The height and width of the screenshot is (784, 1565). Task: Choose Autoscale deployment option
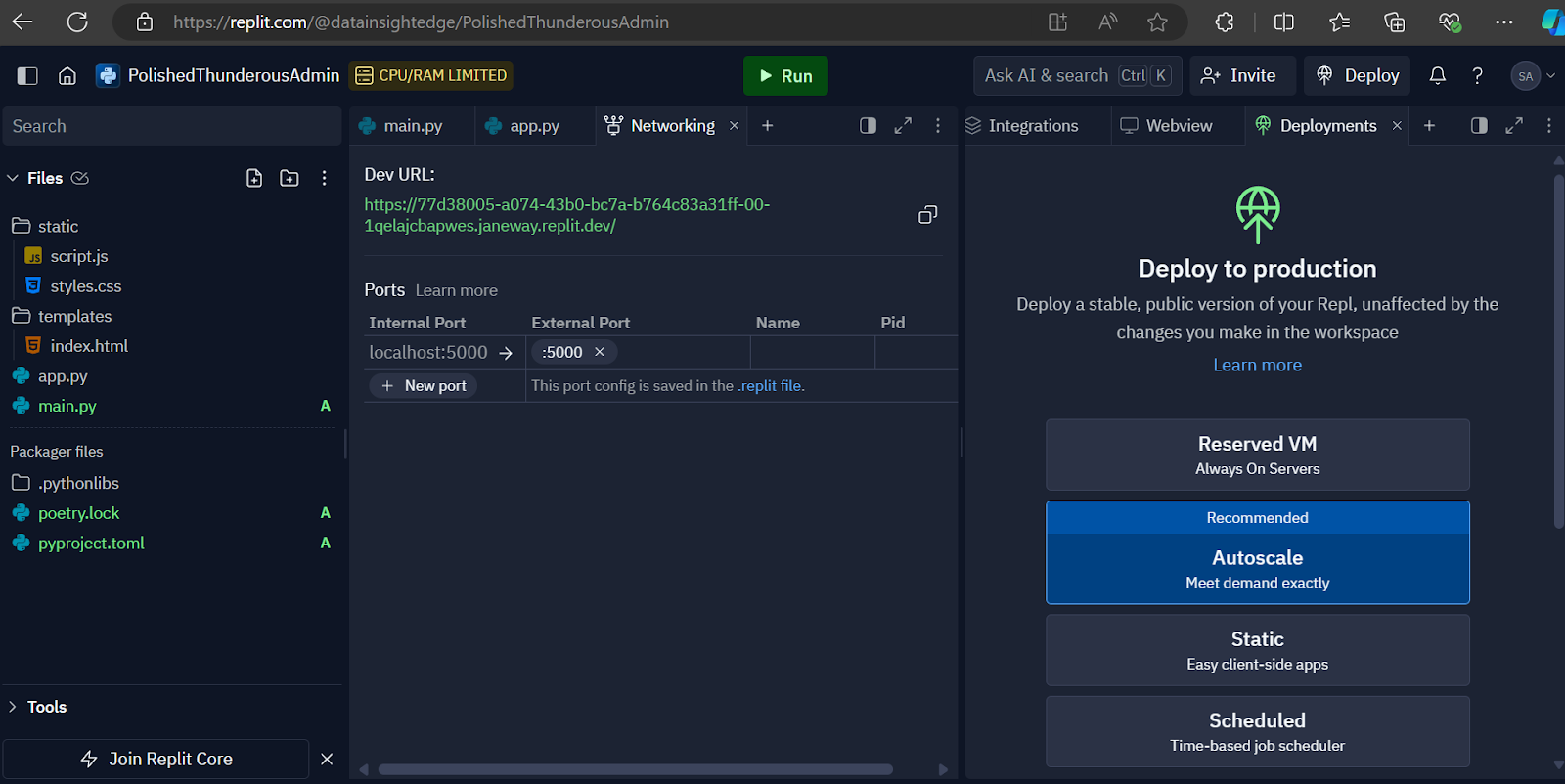1258,552
